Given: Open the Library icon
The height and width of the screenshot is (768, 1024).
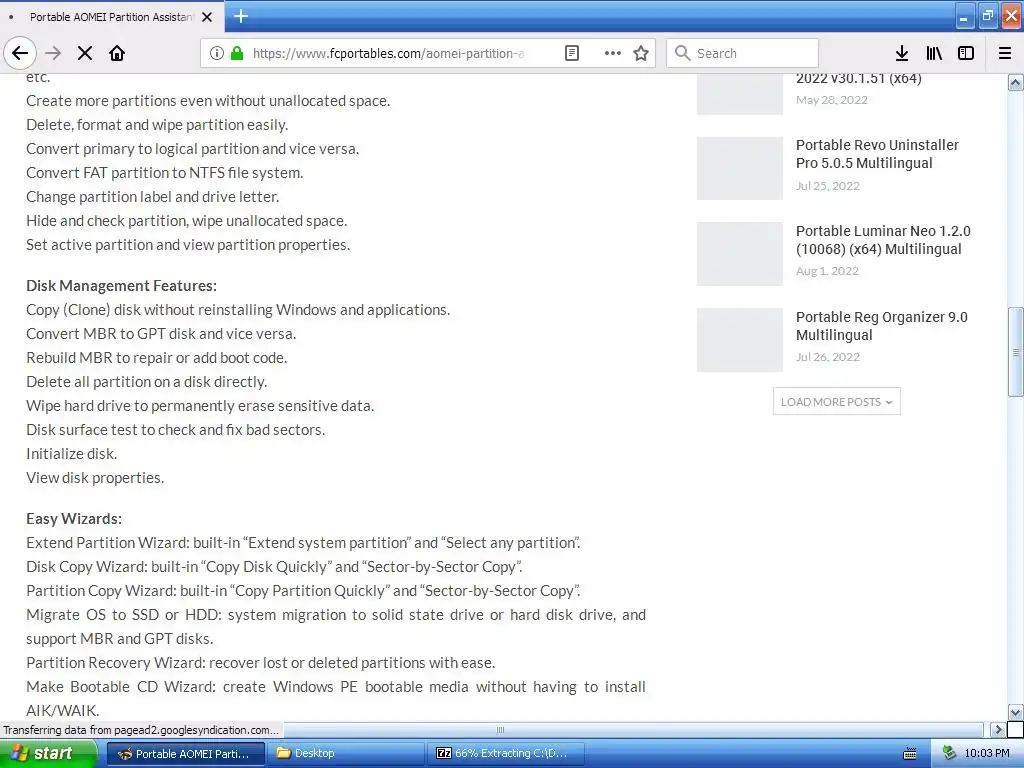Looking at the screenshot, I should pos(934,53).
